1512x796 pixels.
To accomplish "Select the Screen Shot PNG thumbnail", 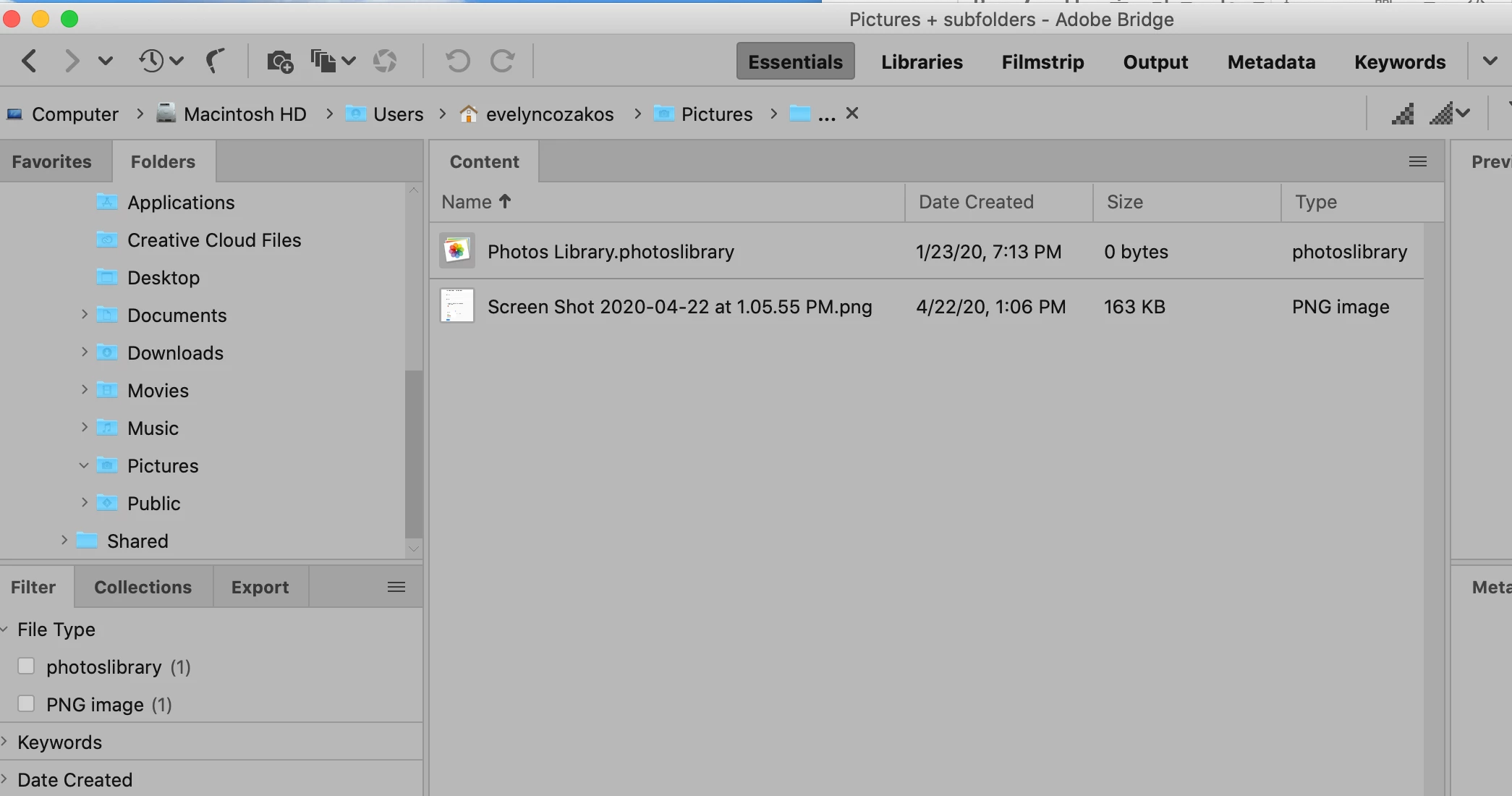I will tap(457, 306).
